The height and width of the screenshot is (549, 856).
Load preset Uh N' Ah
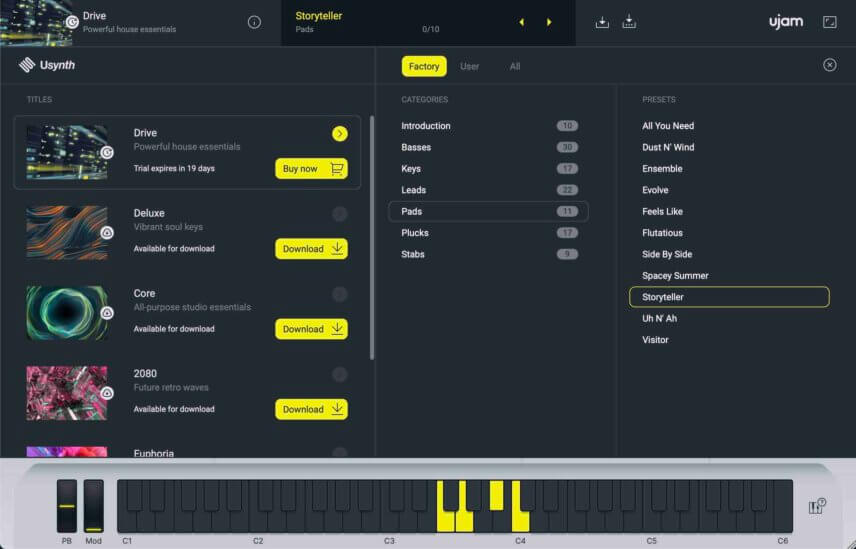point(659,318)
